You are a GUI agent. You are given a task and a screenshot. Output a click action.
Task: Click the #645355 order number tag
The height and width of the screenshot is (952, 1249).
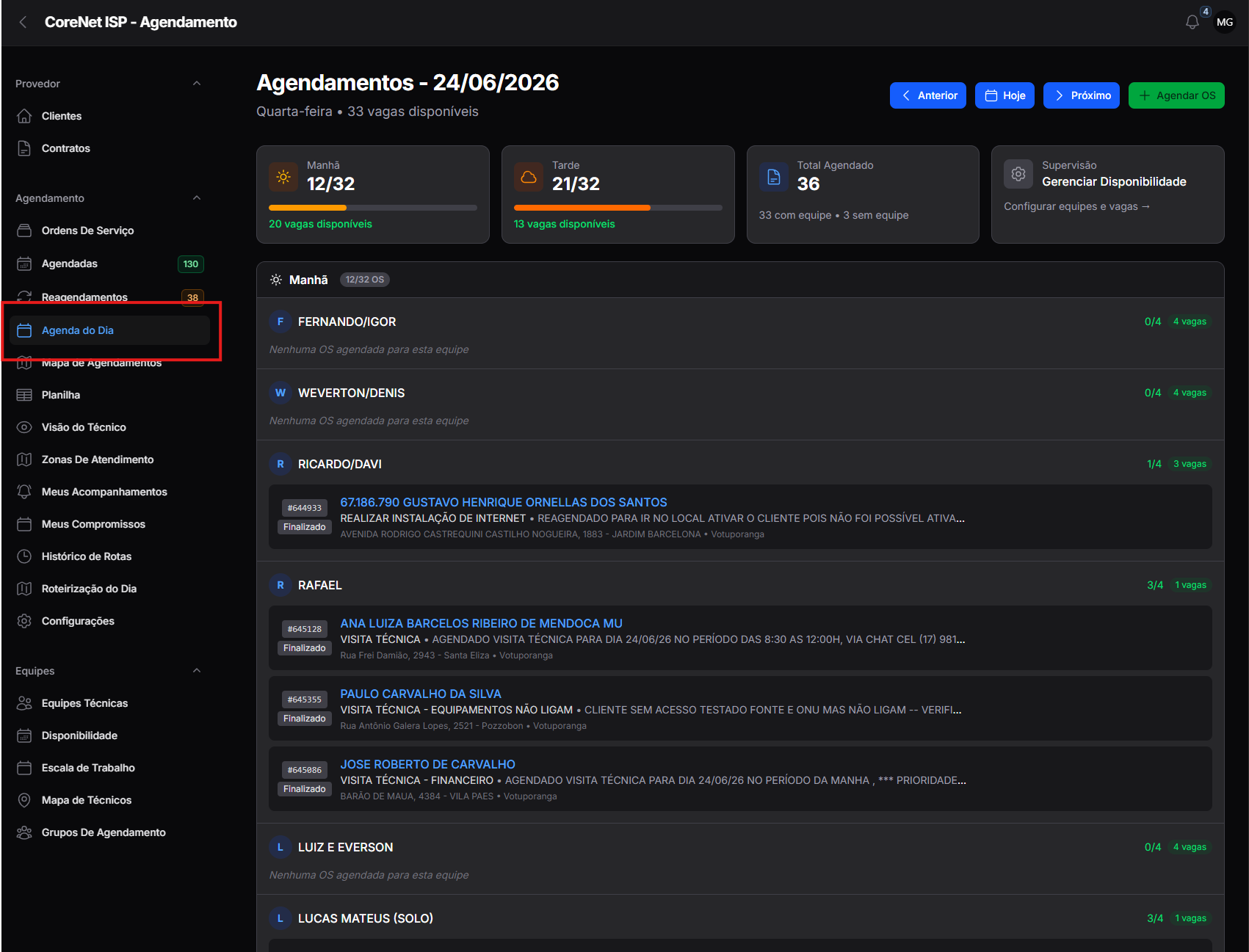(305, 700)
